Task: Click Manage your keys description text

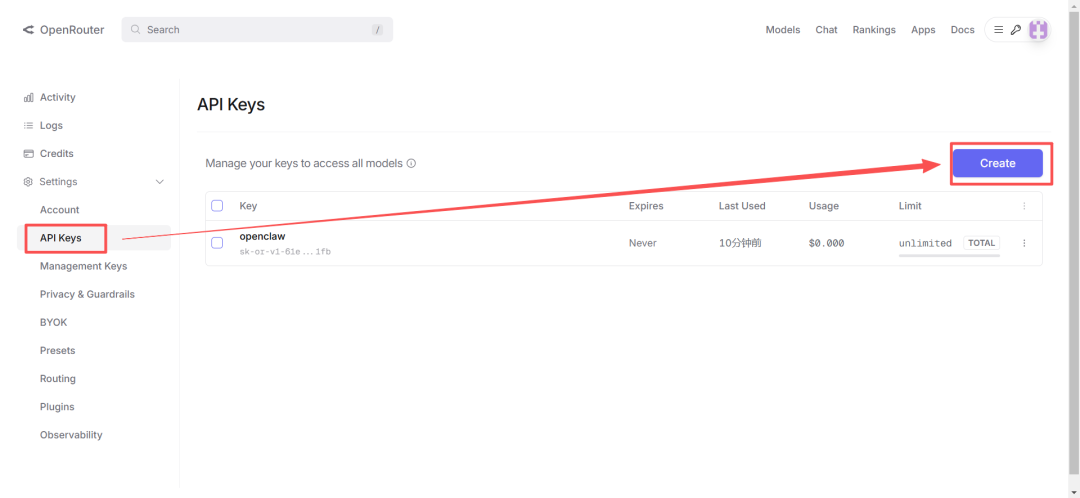Action: click(304, 164)
